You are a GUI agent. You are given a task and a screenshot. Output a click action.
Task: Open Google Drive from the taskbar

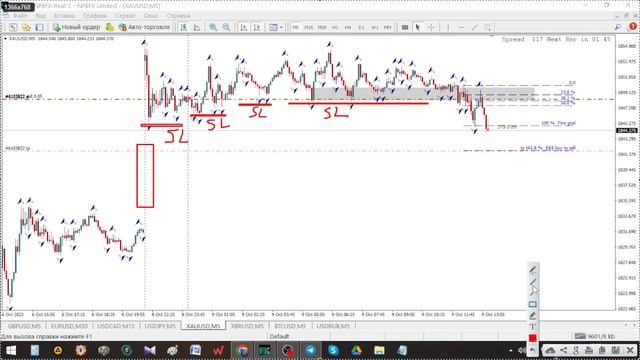click(356, 350)
